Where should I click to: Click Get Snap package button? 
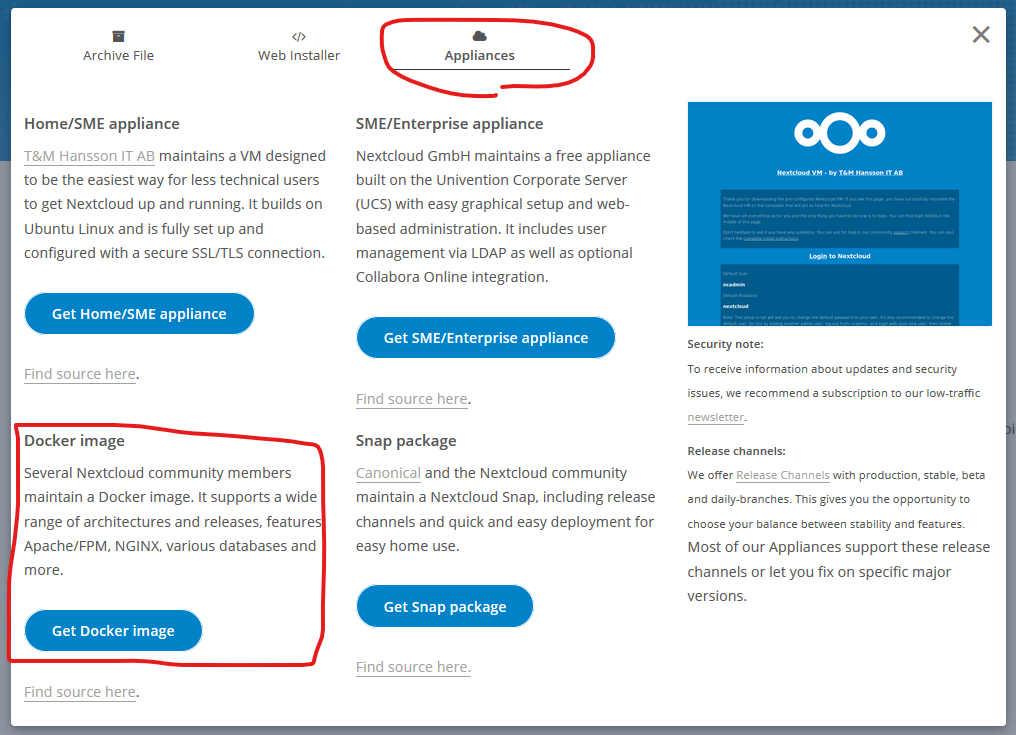(444, 607)
